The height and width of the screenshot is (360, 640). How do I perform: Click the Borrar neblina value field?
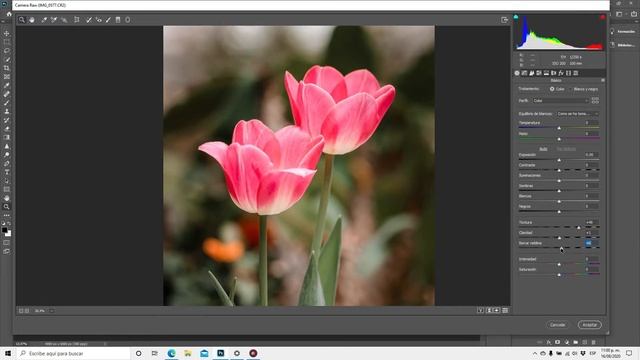click(591, 243)
